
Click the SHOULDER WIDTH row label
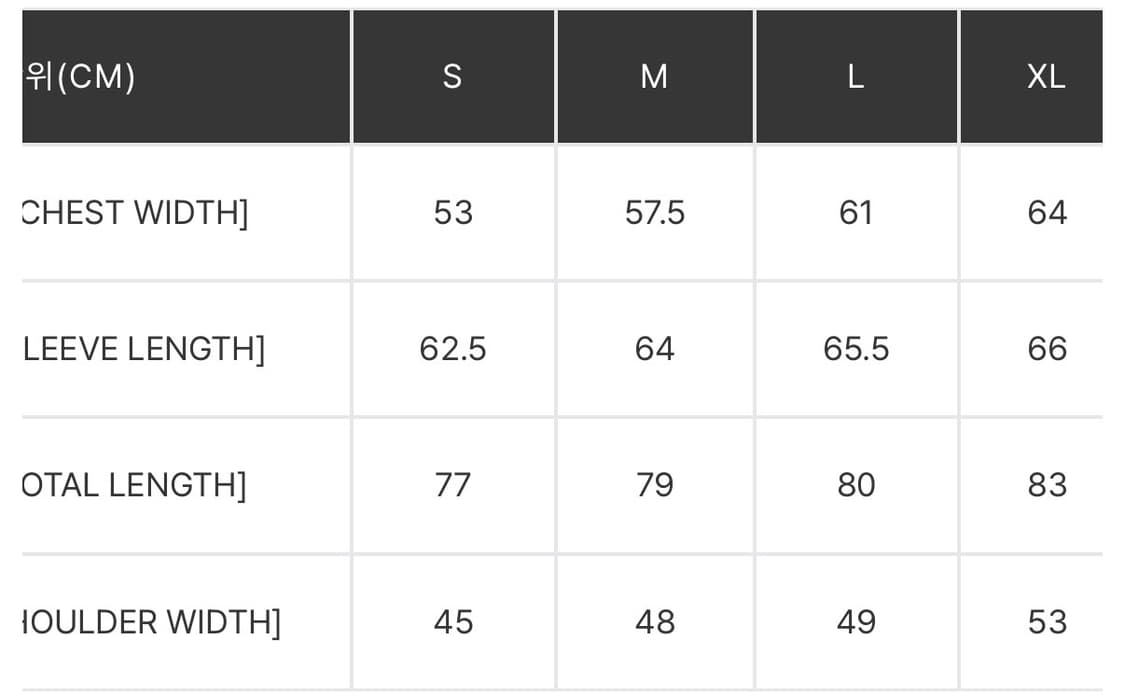[151, 622]
